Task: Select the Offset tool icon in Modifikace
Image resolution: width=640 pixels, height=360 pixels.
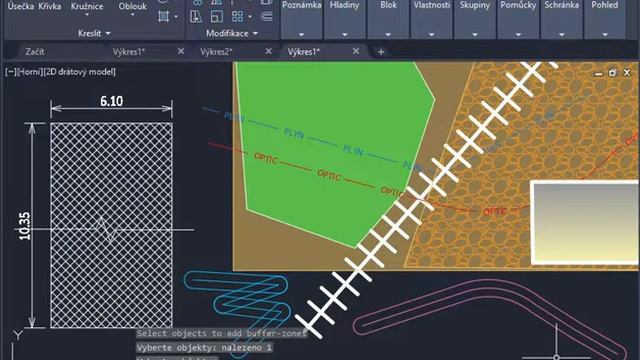Action: pyautogui.click(x=267, y=17)
